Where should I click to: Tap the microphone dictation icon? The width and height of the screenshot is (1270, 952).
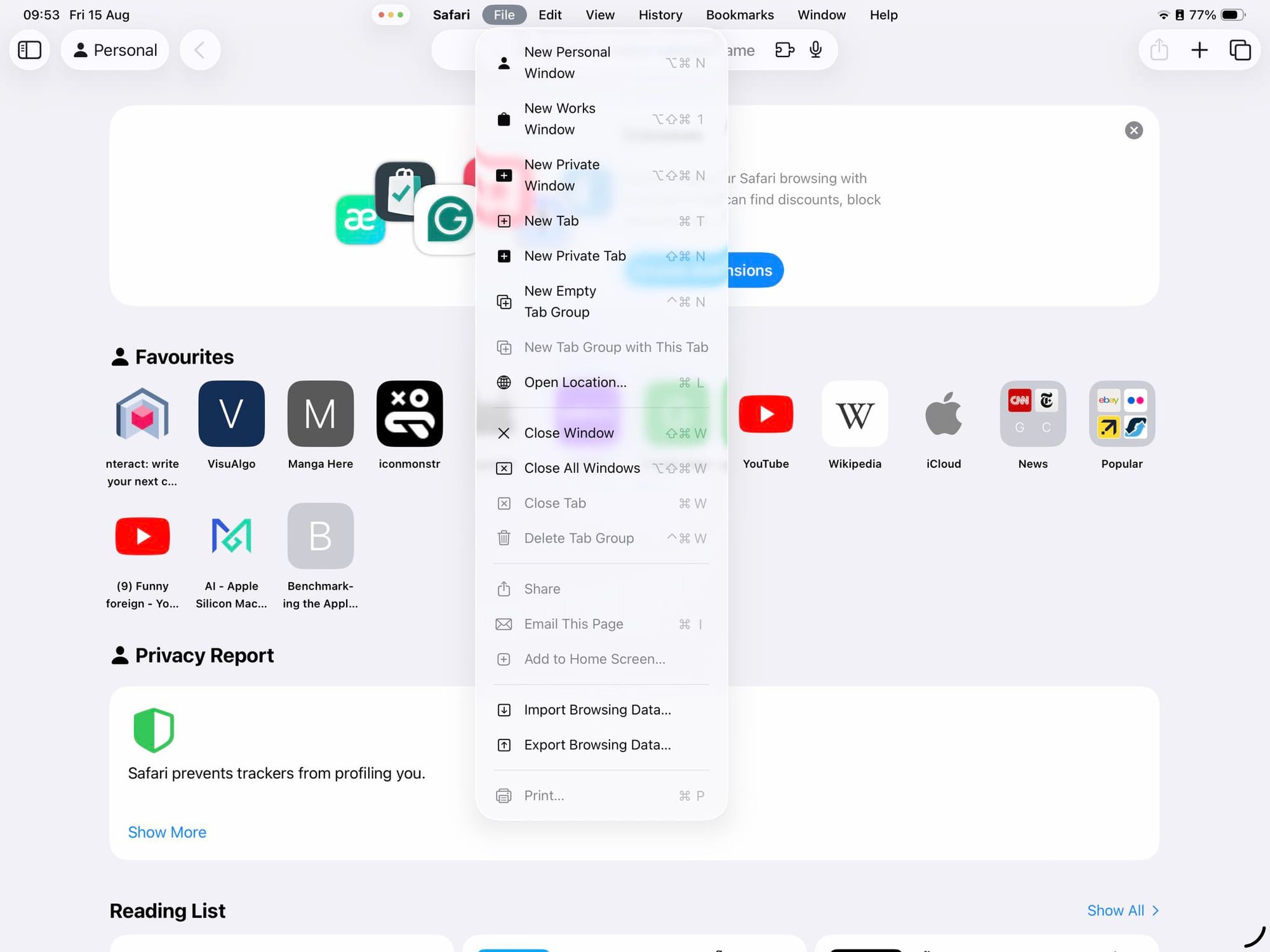pos(815,50)
